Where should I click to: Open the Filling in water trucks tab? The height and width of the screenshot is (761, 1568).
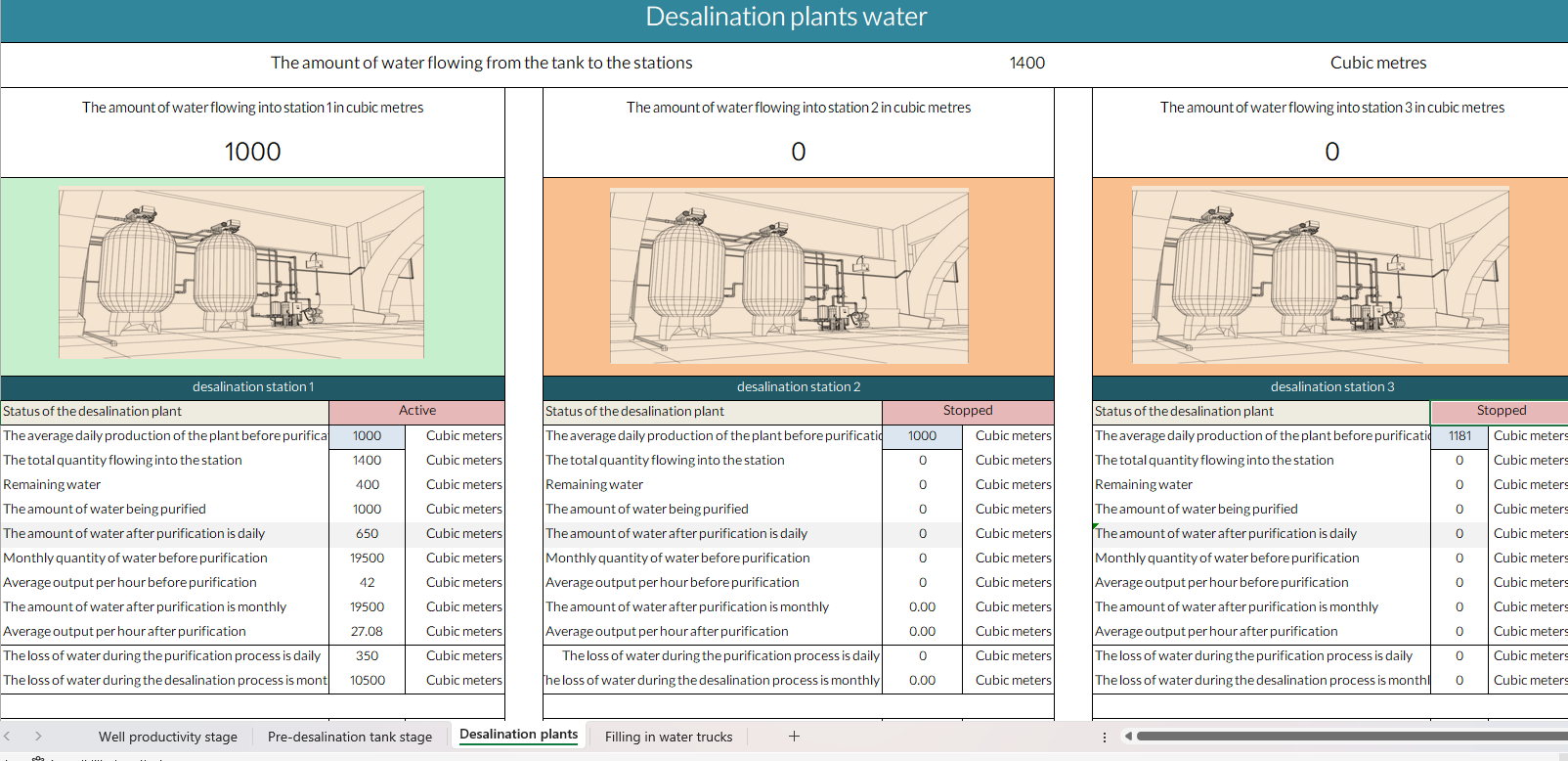669,737
